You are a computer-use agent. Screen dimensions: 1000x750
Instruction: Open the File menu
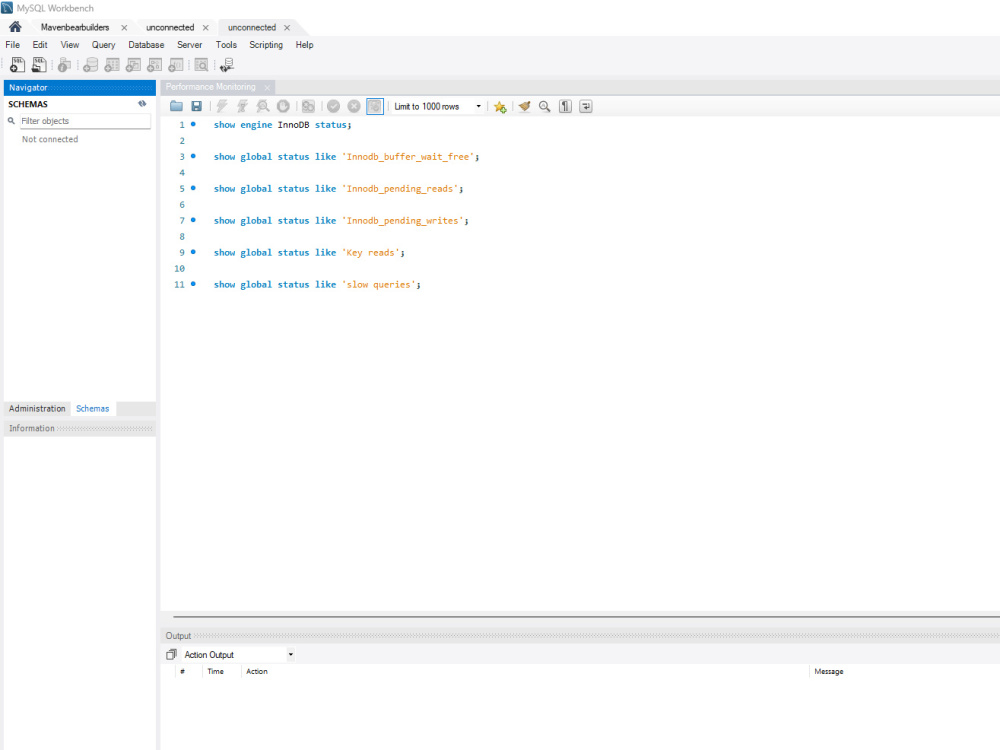coord(13,45)
